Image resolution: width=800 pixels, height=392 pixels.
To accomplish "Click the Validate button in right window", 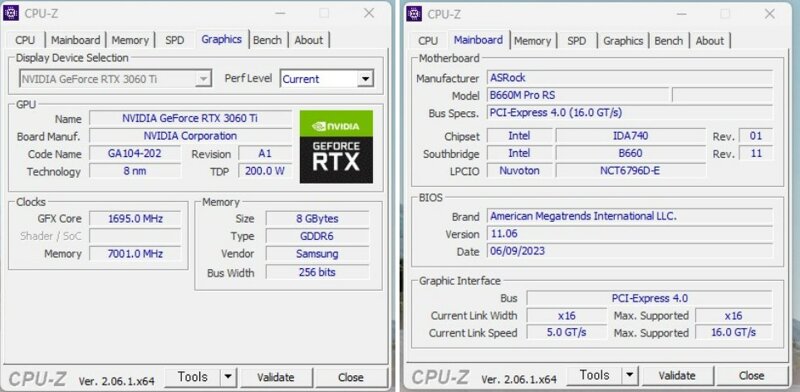I will tap(677, 376).
